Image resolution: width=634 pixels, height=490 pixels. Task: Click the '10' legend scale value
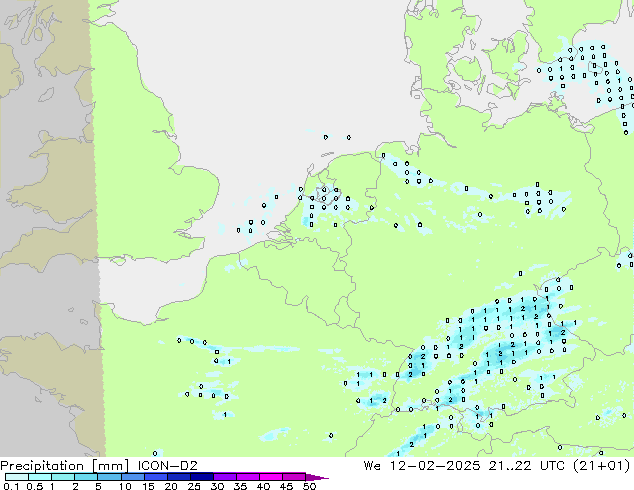tap(125, 486)
